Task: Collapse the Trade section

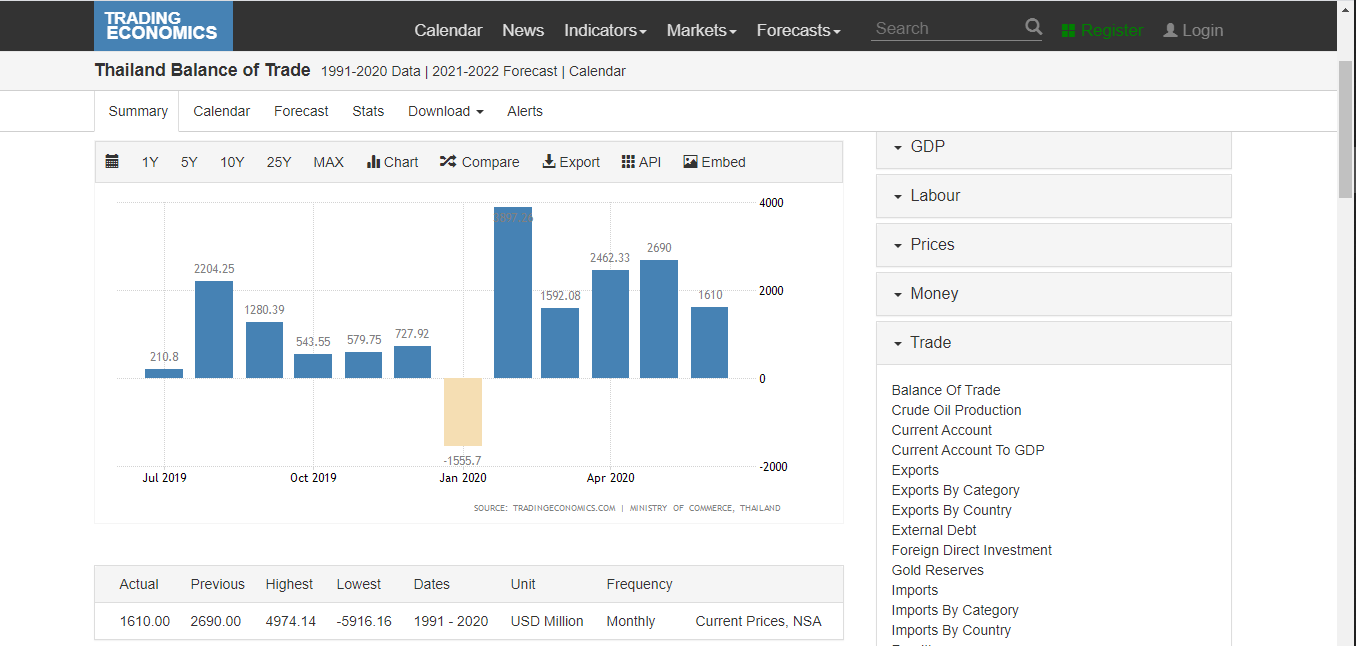Action: 1053,343
